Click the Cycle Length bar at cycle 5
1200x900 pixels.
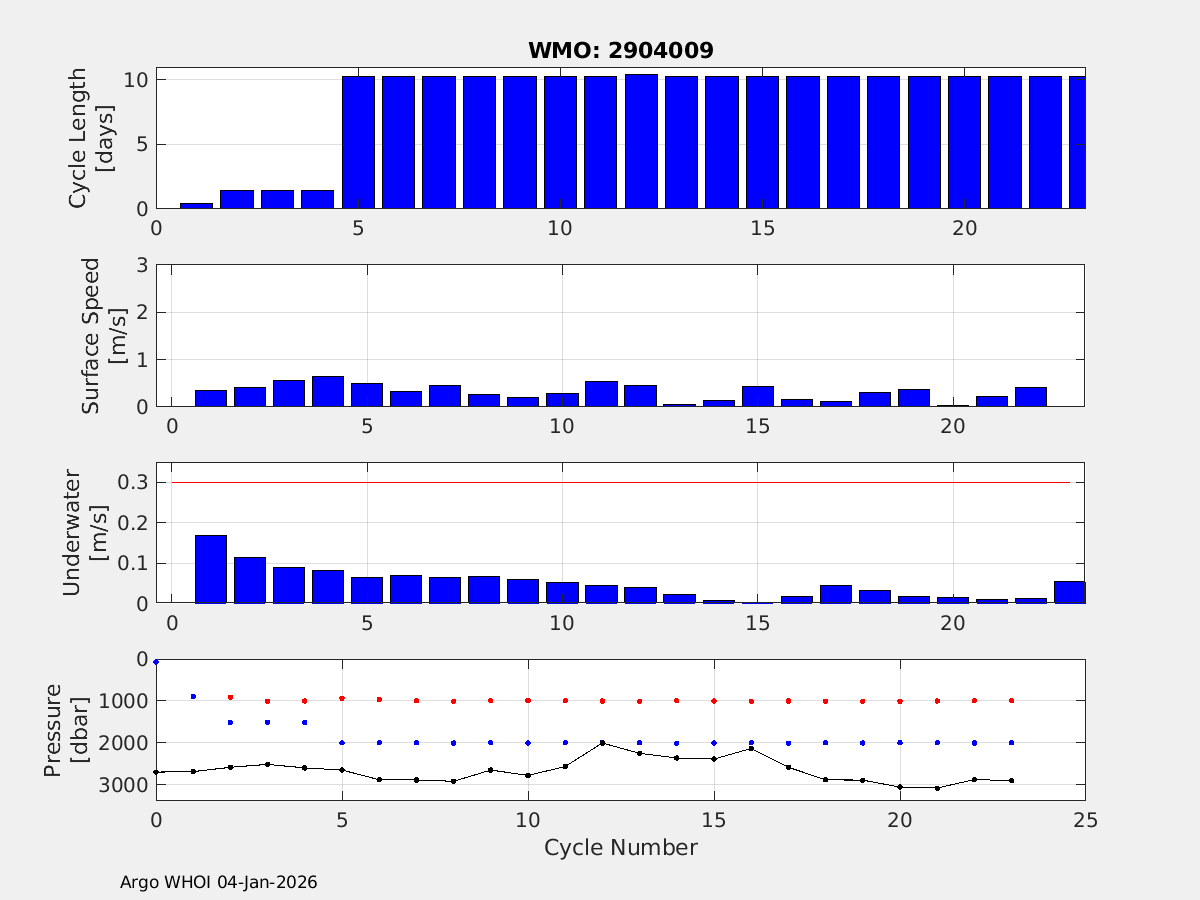358,142
